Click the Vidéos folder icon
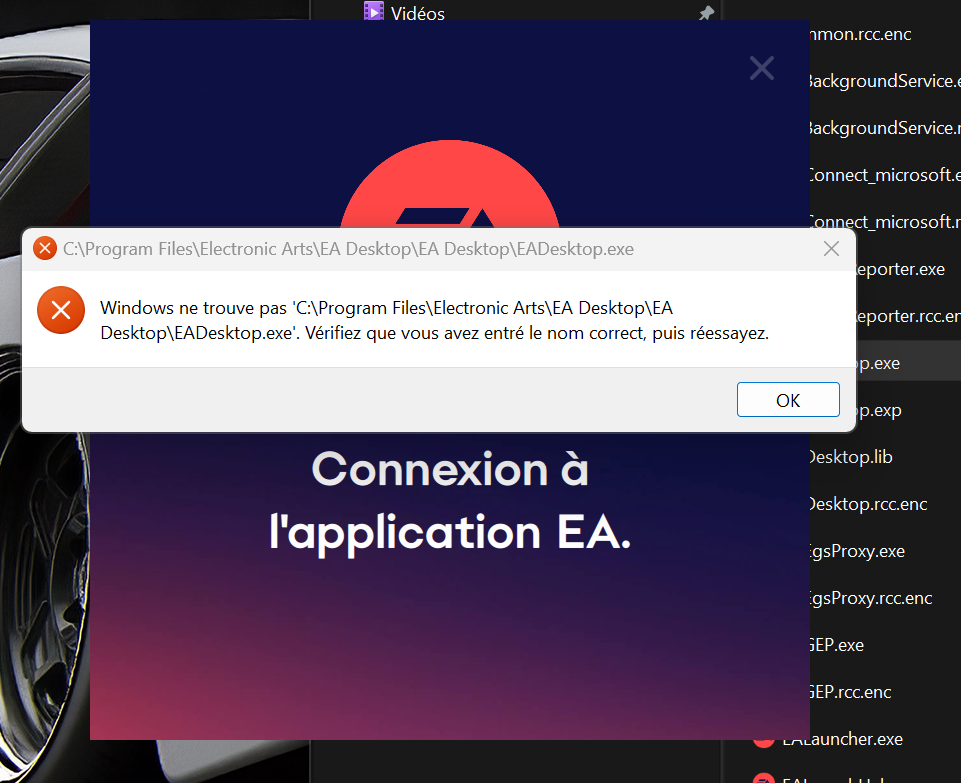The image size is (961, 783). (374, 13)
